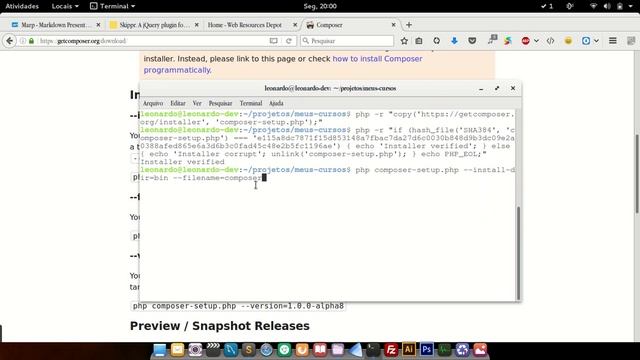The width and height of the screenshot is (640, 360).
Task: Open Atividades overview in top bar
Action: (x=22, y=6)
